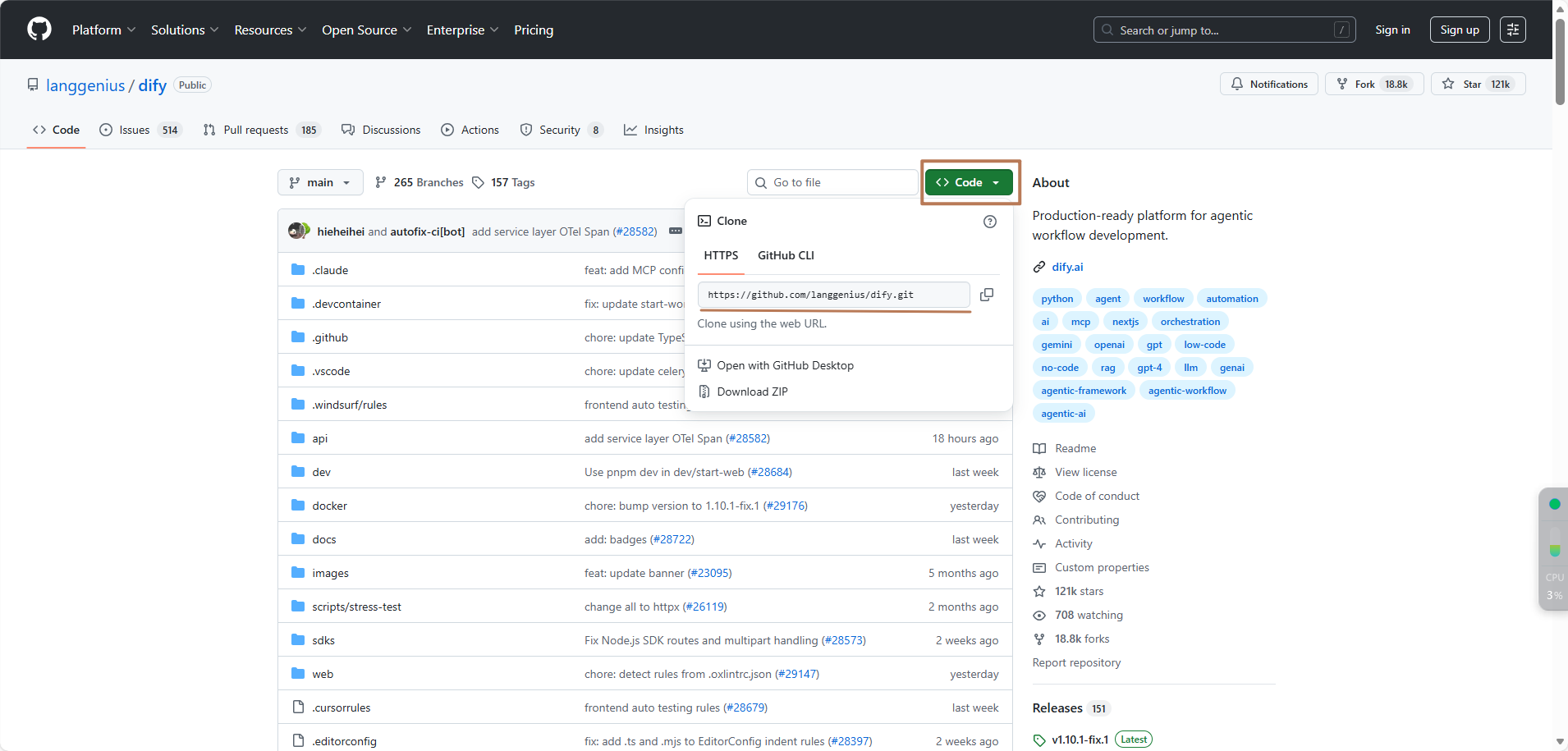View the Security tab
Screen dimensions: 1568x751
562,130
